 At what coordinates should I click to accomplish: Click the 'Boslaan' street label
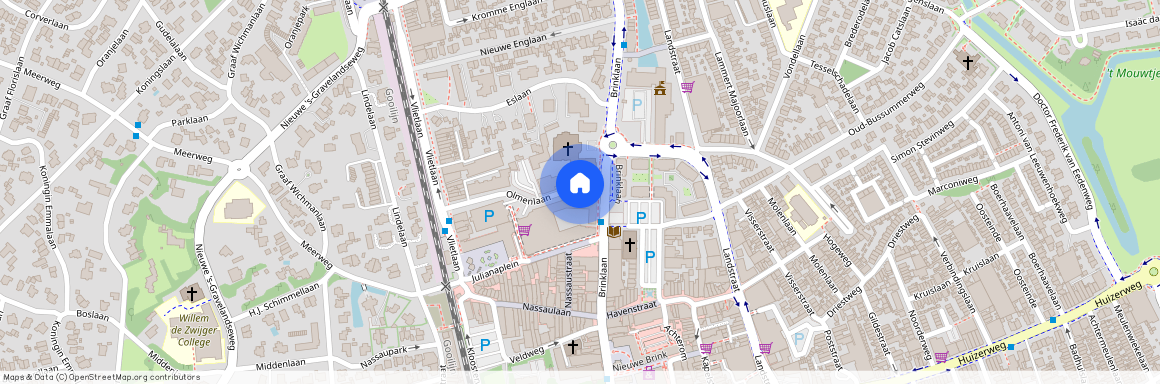coord(92,314)
